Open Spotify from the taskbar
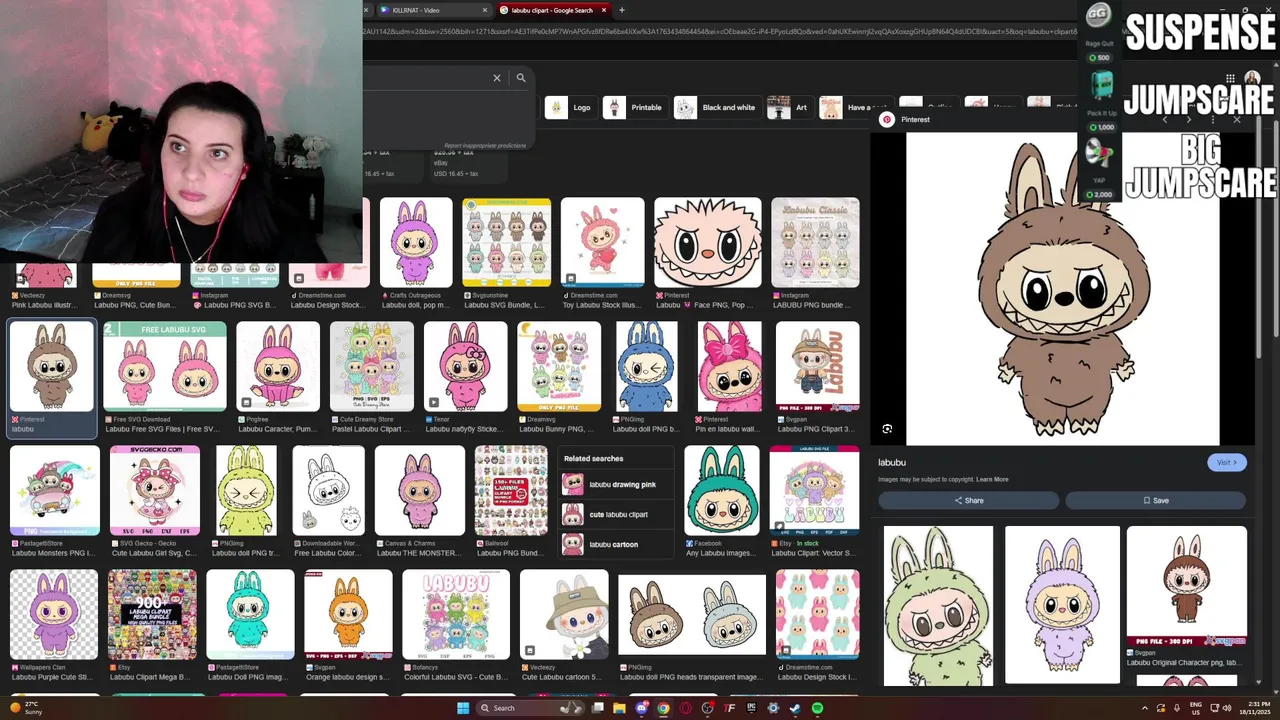 tap(817, 708)
